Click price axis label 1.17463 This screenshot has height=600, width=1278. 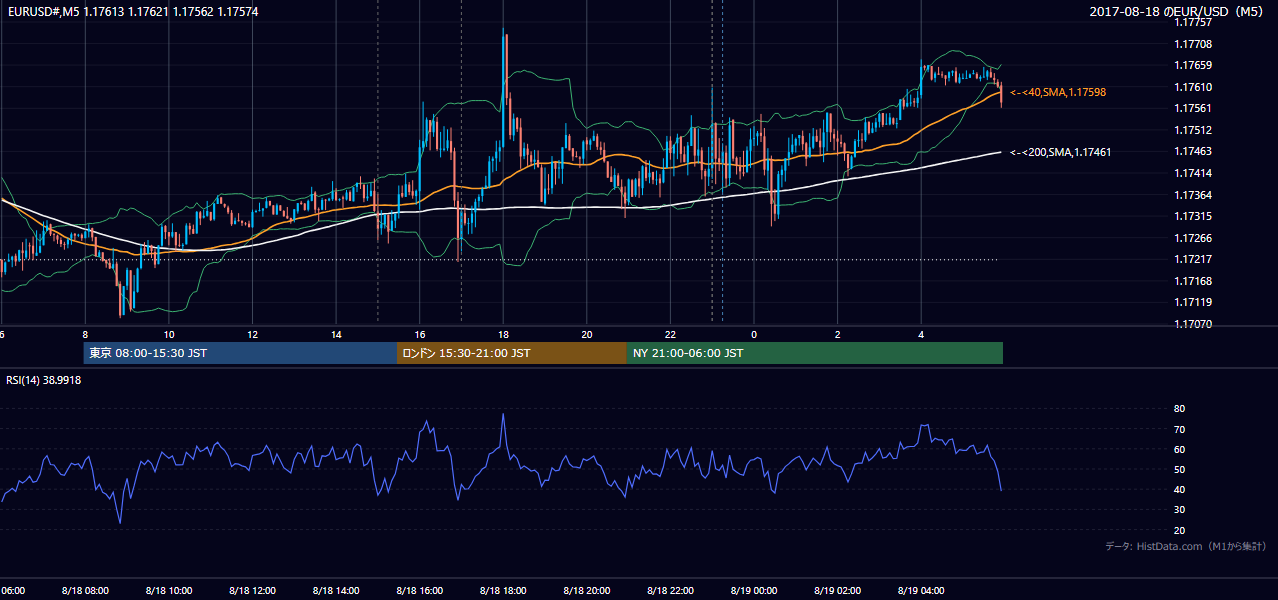click(1192, 151)
